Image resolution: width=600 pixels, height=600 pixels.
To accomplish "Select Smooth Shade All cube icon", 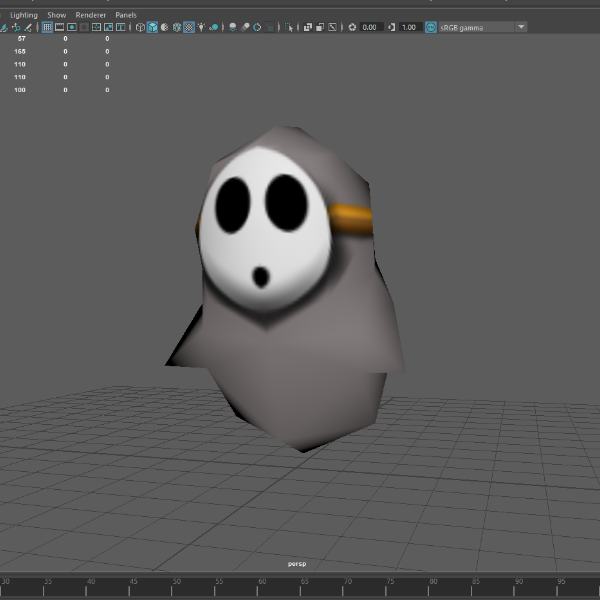I will [152, 27].
